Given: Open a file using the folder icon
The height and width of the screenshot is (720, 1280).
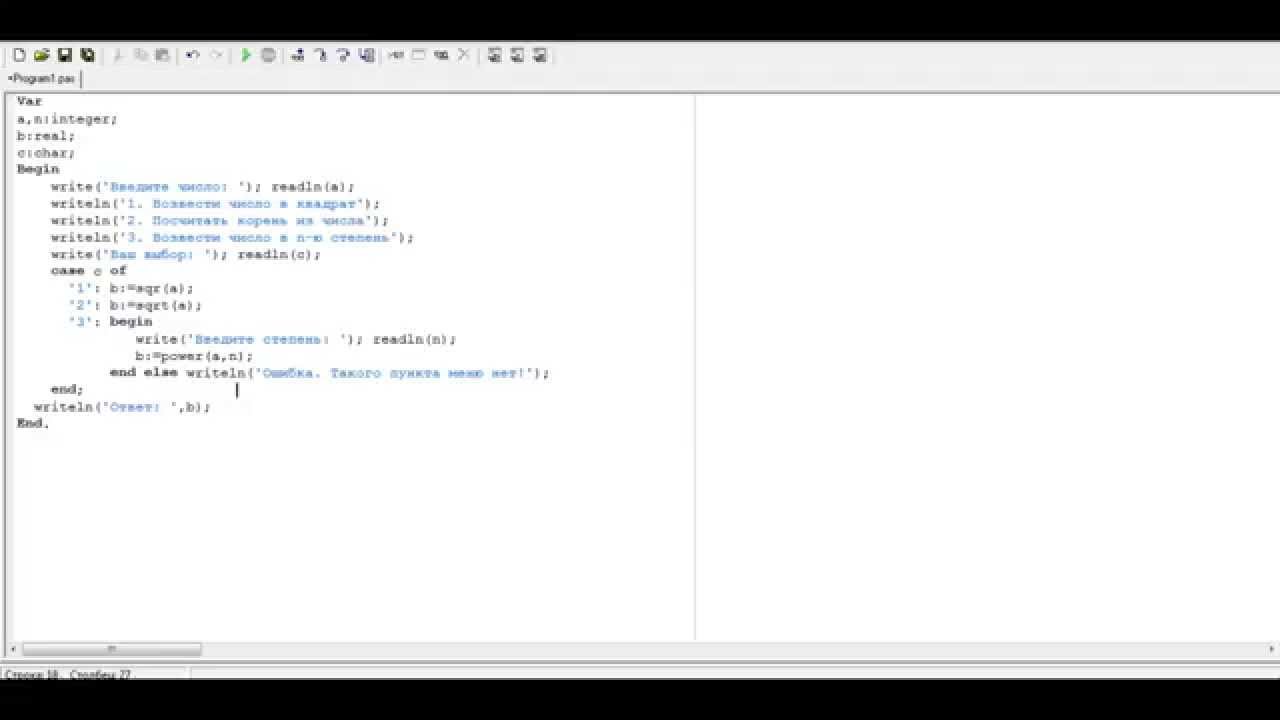Looking at the screenshot, I should click(x=42, y=55).
